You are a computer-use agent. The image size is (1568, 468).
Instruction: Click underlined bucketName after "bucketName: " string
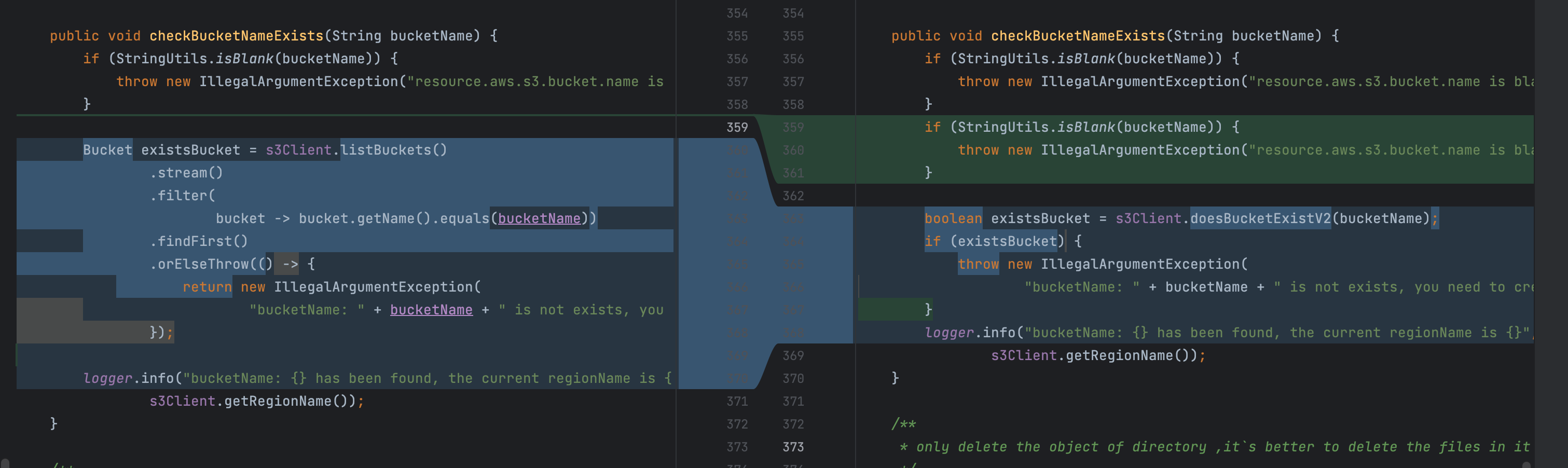click(x=431, y=310)
